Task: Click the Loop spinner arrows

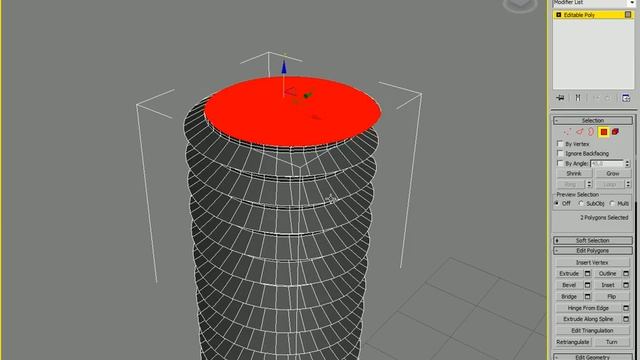Action: [628, 184]
